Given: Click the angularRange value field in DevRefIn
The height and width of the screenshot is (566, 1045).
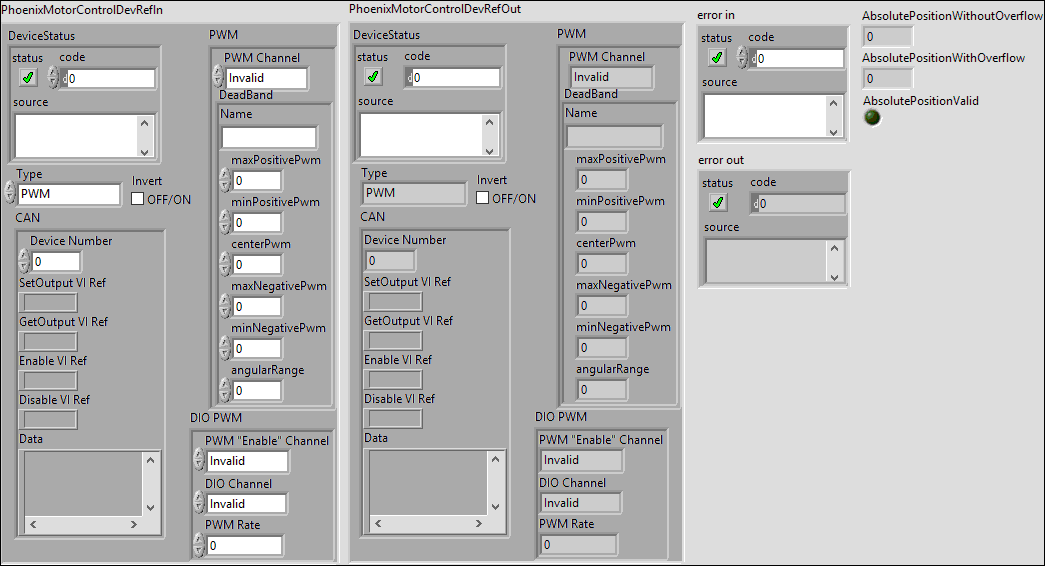Looking at the screenshot, I should pos(257,391).
